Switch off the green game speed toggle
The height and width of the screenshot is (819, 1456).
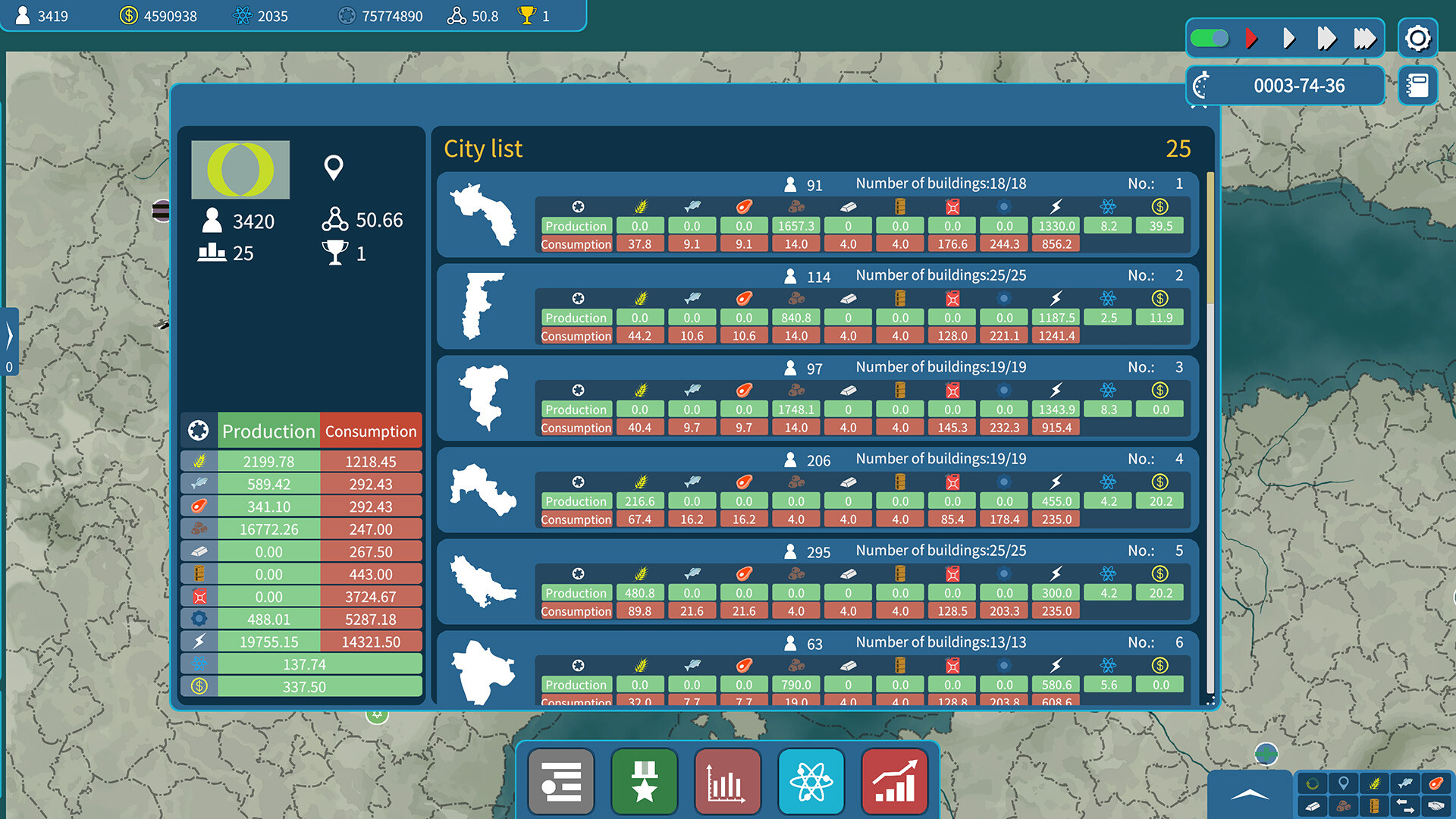(1209, 36)
